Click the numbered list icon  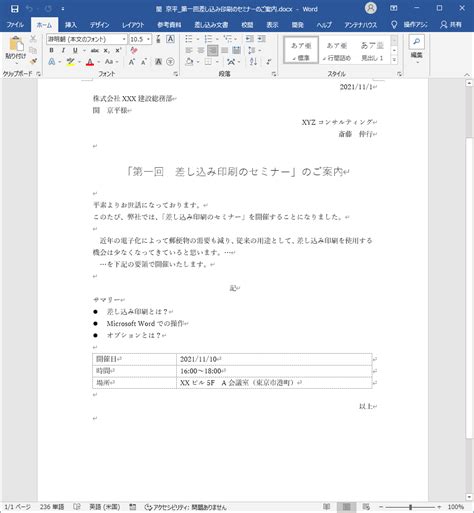[x=208, y=39]
